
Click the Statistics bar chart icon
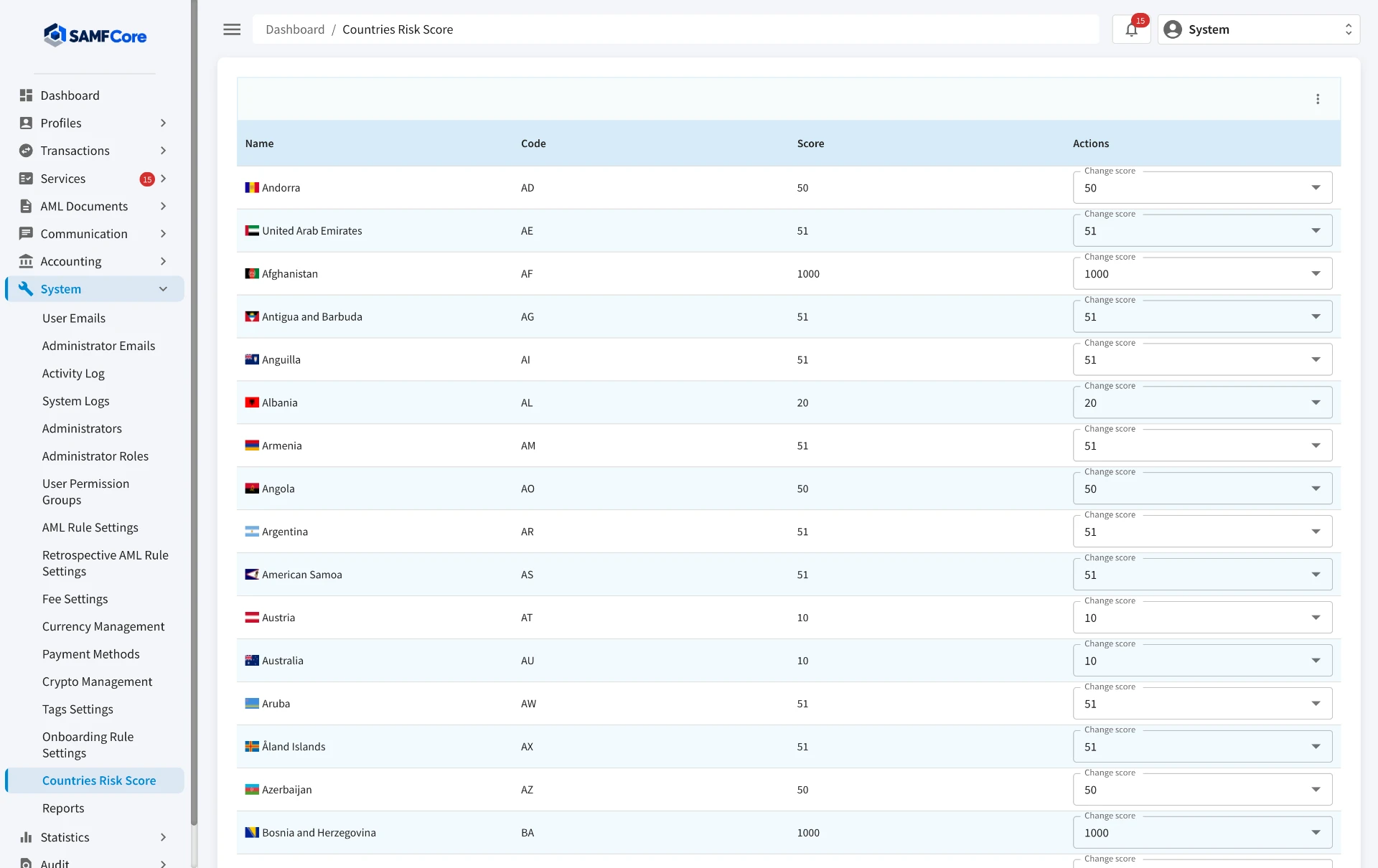click(26, 837)
